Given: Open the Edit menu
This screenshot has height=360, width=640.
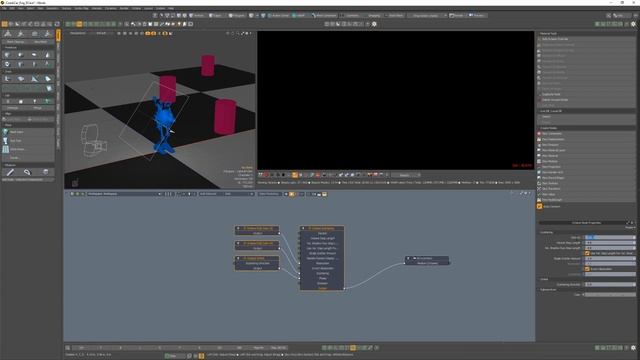Looking at the screenshot, I should point(12,8).
